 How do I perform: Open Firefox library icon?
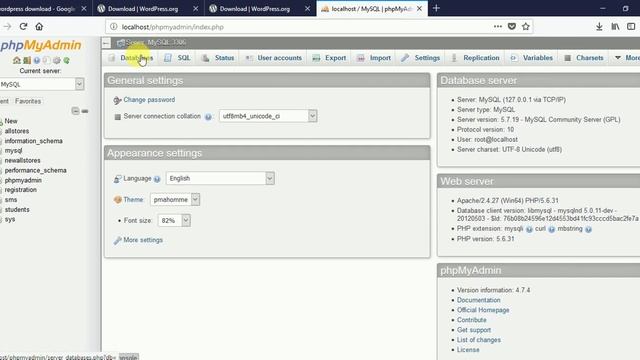(x=615, y=27)
